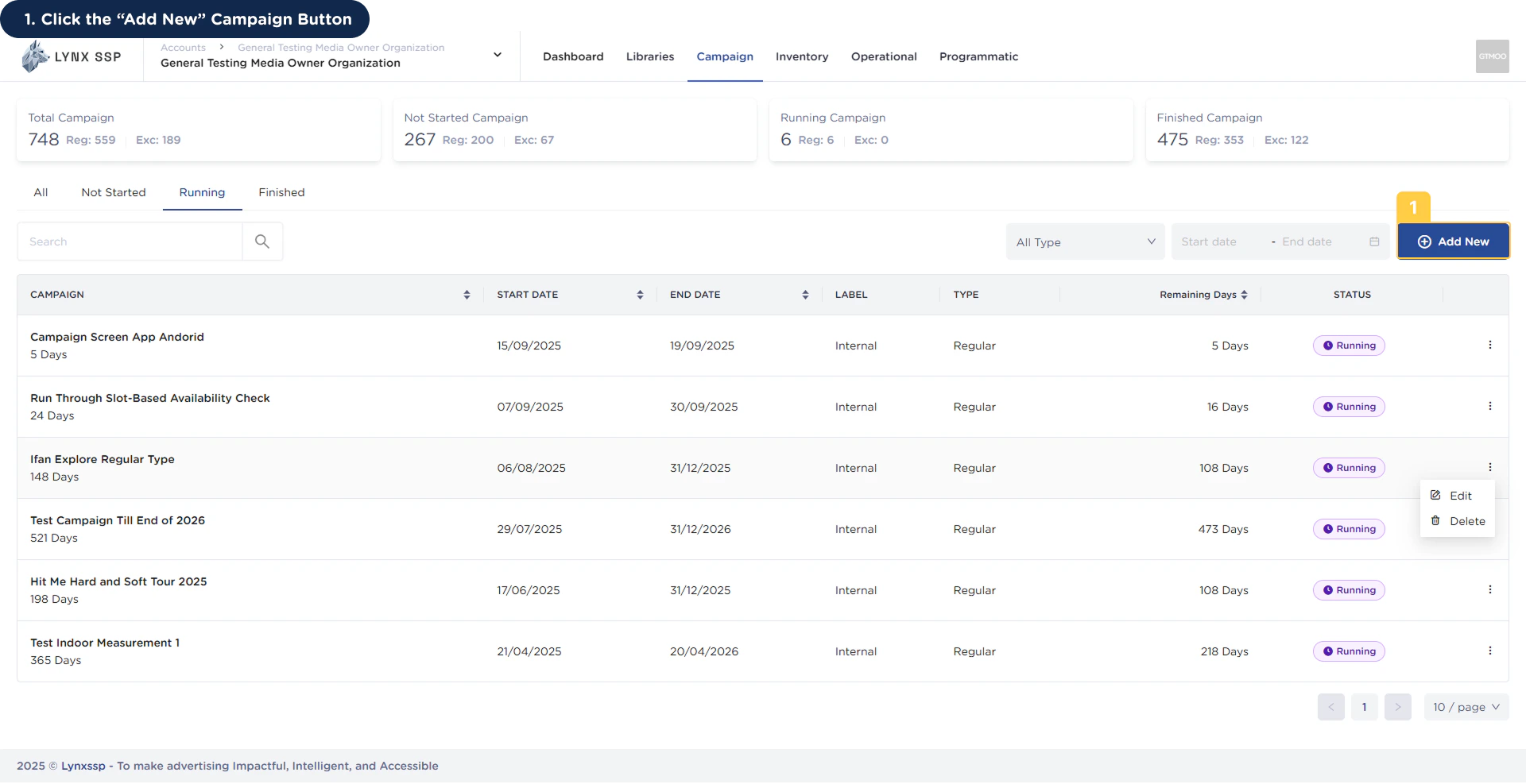
Task: Click the Running status badge for Campaign Screen App Andorid
Action: [x=1349, y=346]
